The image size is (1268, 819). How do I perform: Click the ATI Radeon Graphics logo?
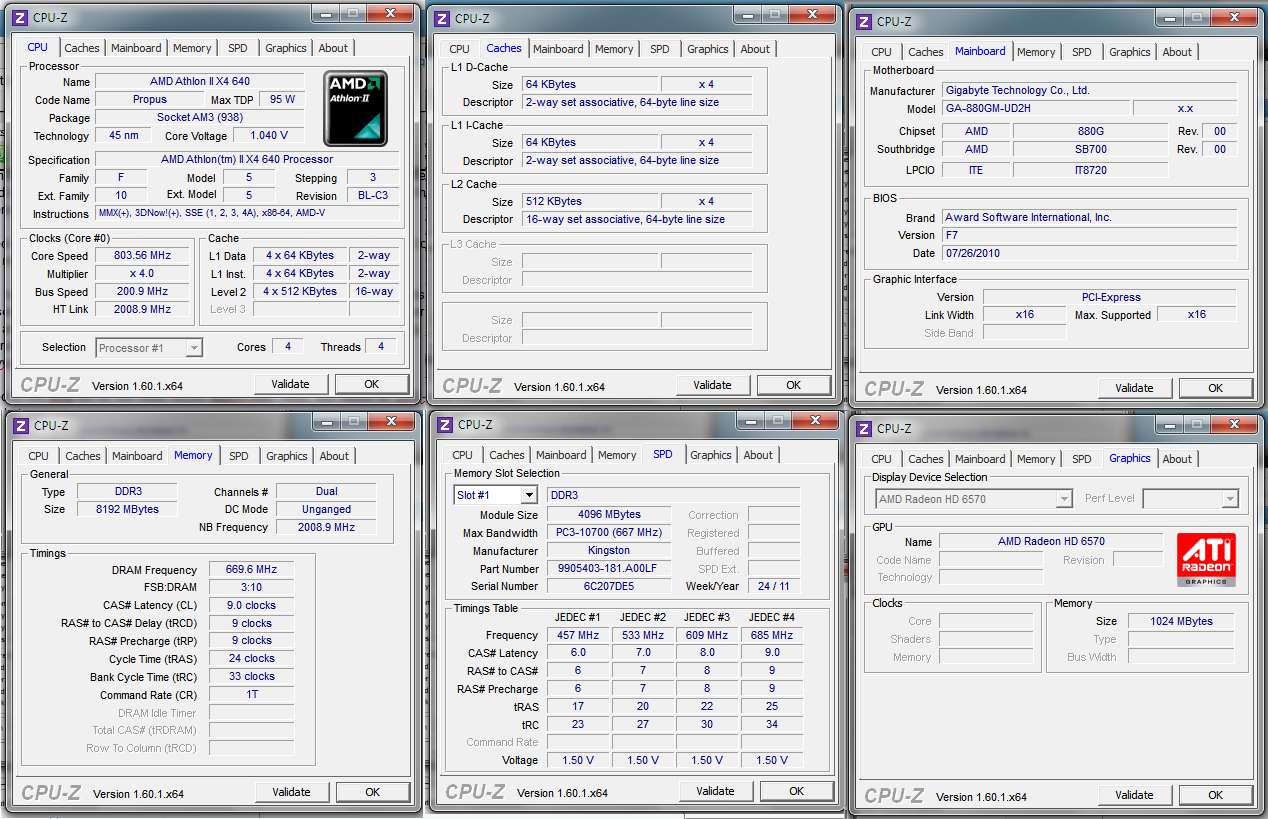[1205, 559]
